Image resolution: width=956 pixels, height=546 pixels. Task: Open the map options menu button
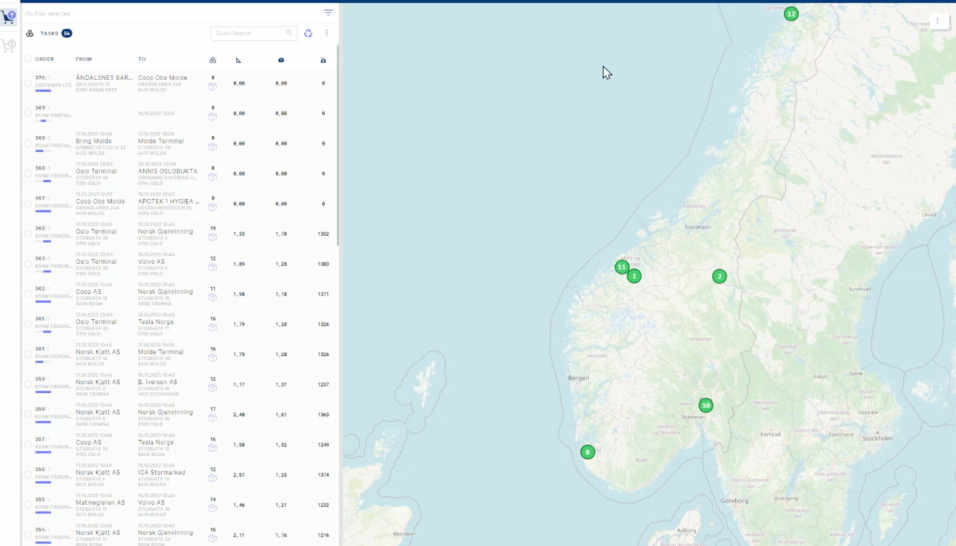point(938,21)
